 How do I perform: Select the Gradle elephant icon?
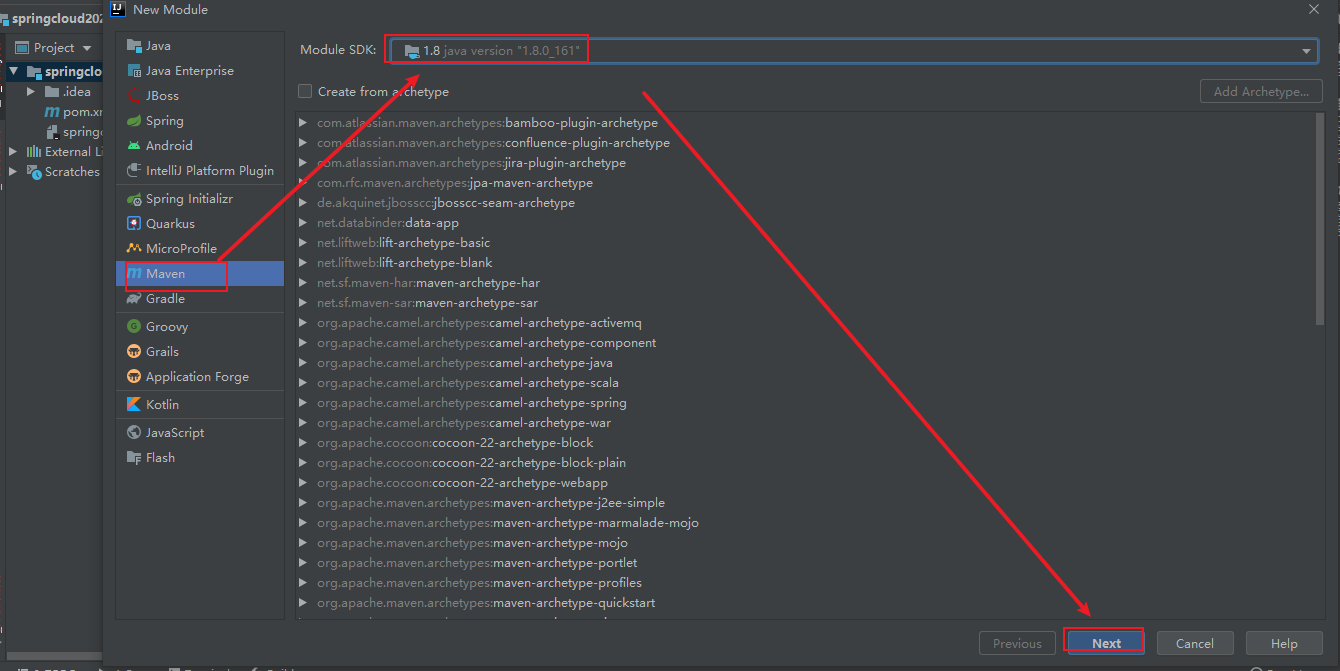[x=134, y=299]
